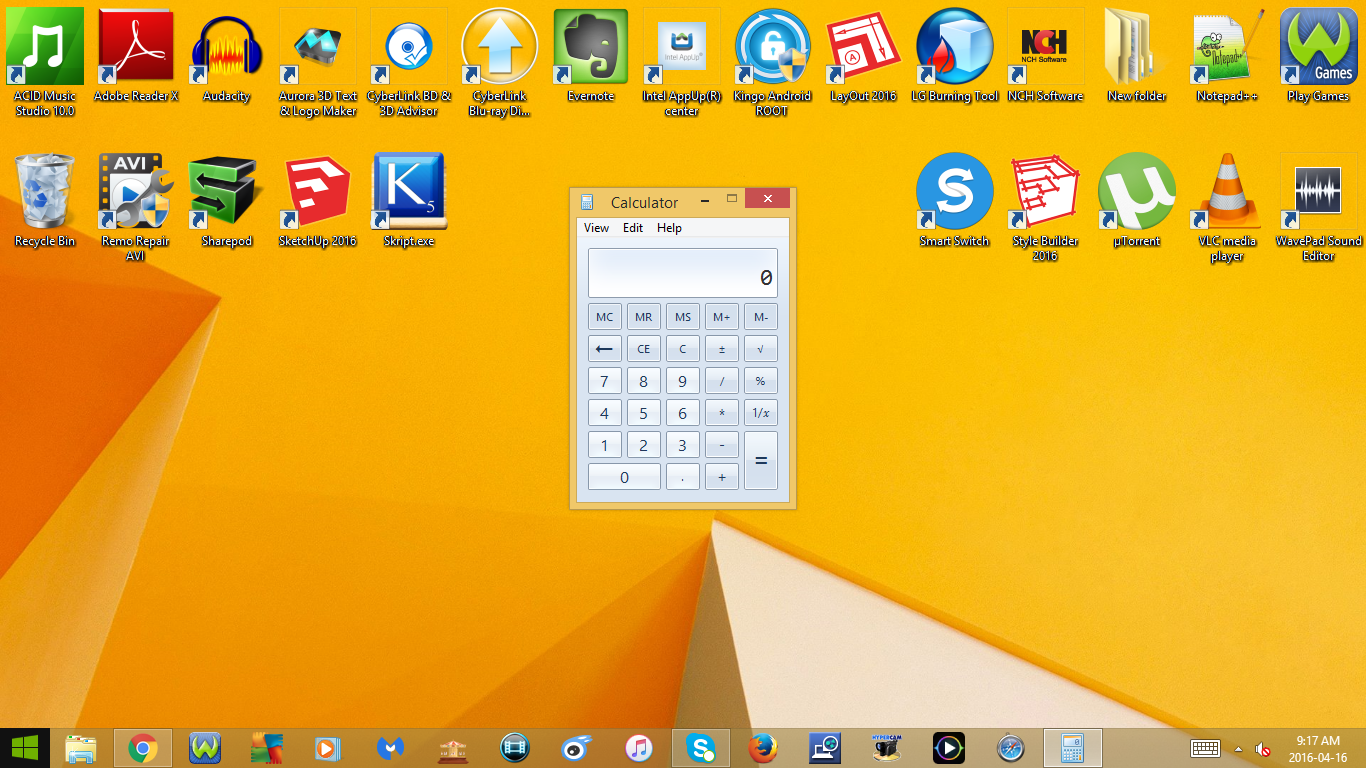Click the MR memory recall button
This screenshot has width=1366, height=768.
(643, 317)
